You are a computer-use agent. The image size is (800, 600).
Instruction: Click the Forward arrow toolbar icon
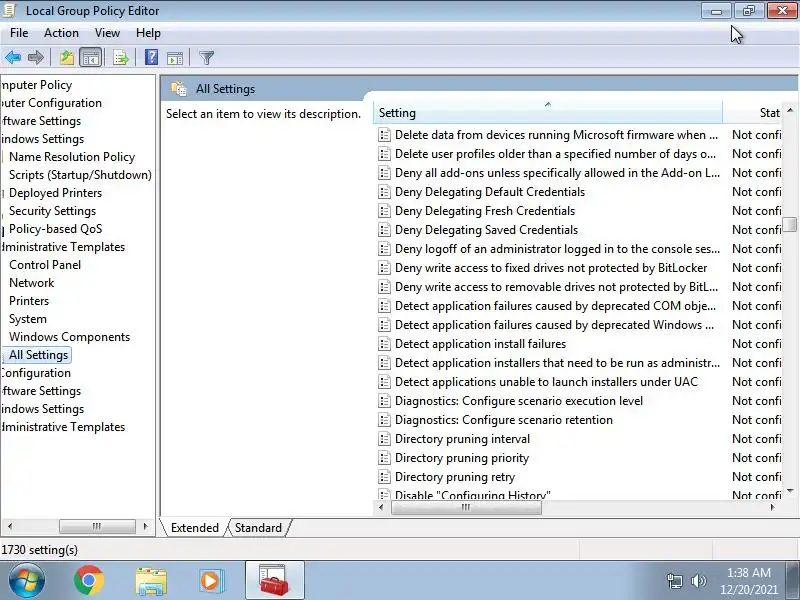(x=35, y=58)
